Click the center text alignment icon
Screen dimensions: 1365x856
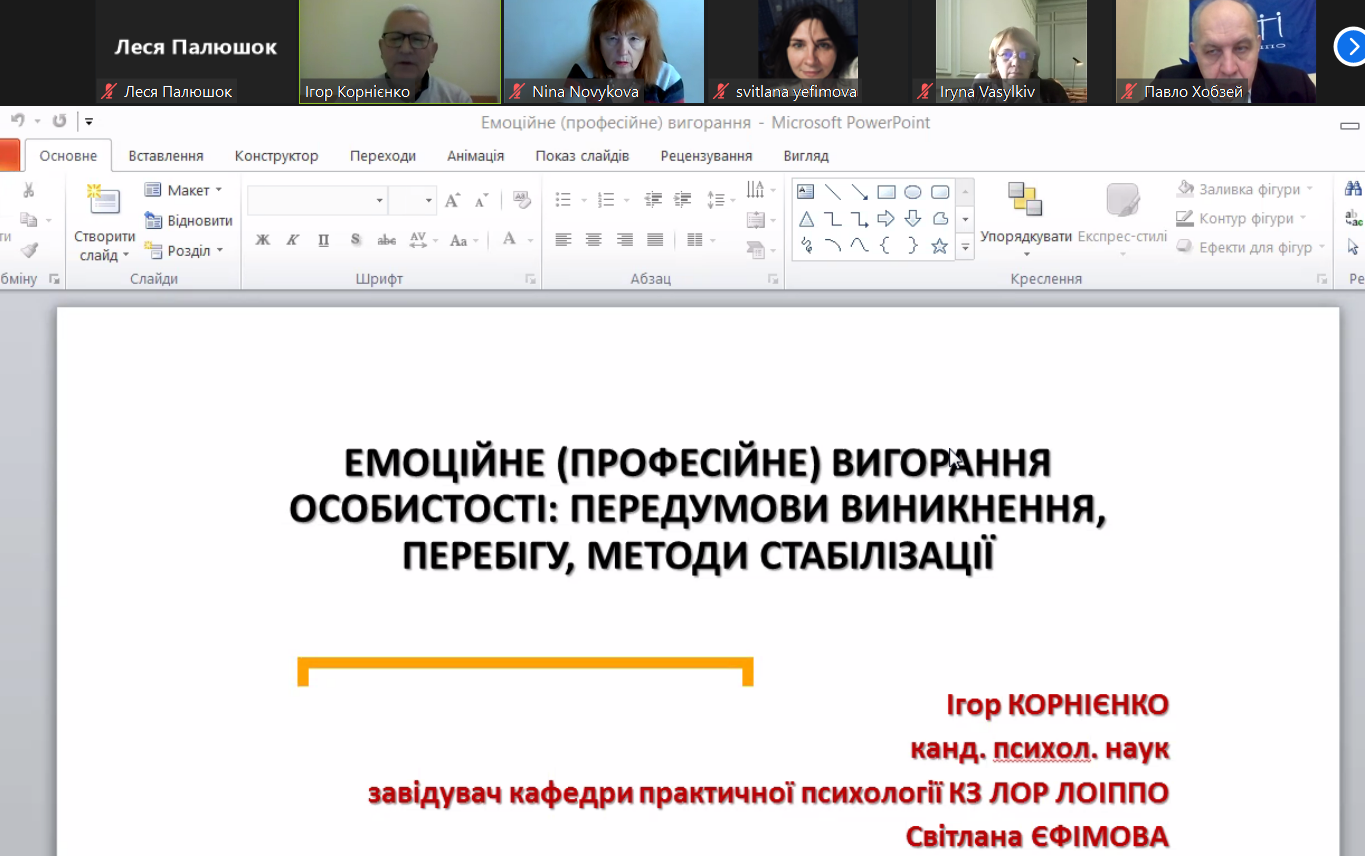coord(594,240)
